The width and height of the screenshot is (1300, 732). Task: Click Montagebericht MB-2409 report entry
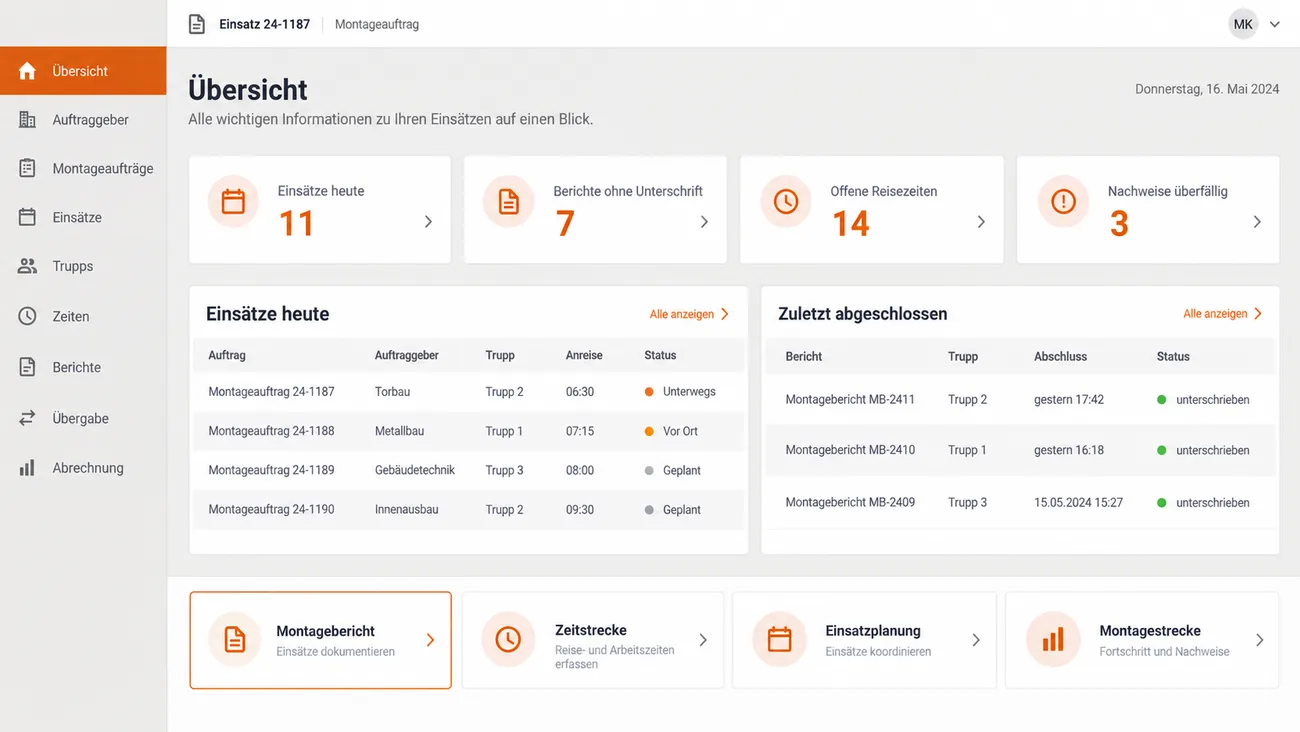click(x=850, y=502)
